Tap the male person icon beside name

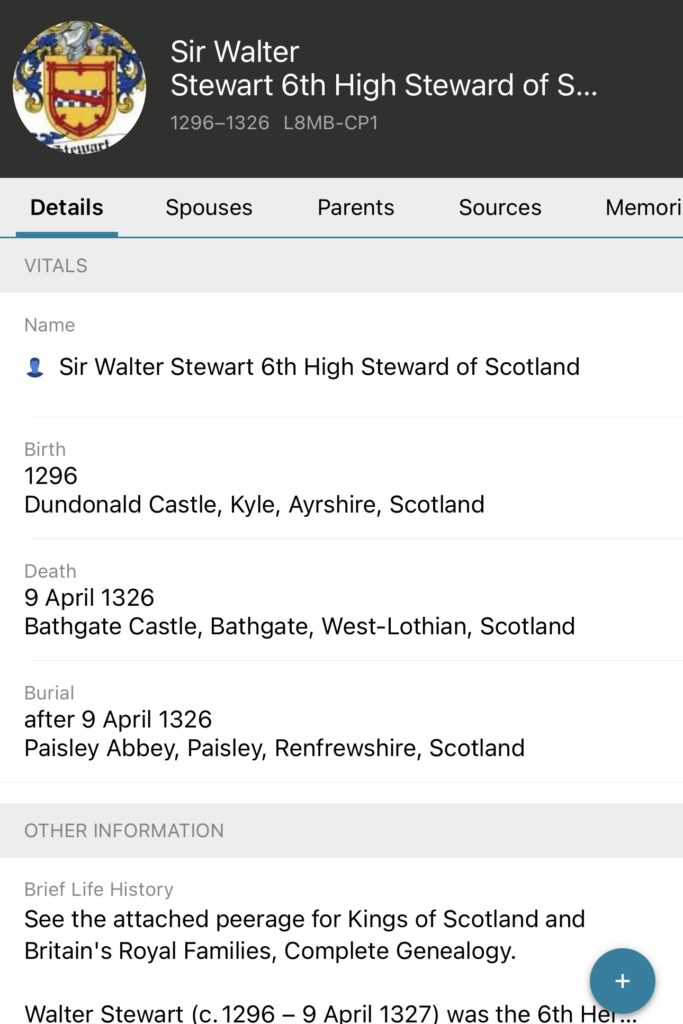pyautogui.click(x=35, y=368)
